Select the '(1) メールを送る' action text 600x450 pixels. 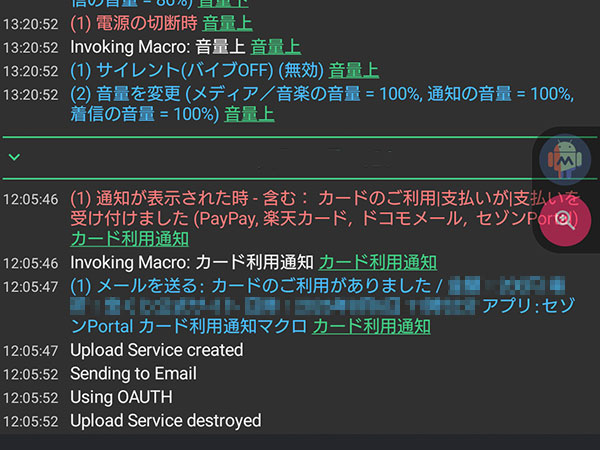[323, 306]
